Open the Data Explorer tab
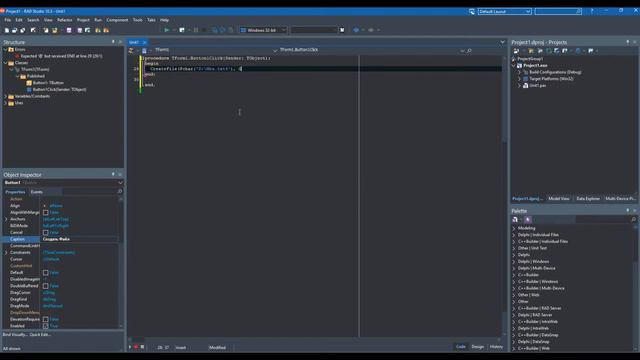The height and width of the screenshot is (360, 640). [588, 199]
